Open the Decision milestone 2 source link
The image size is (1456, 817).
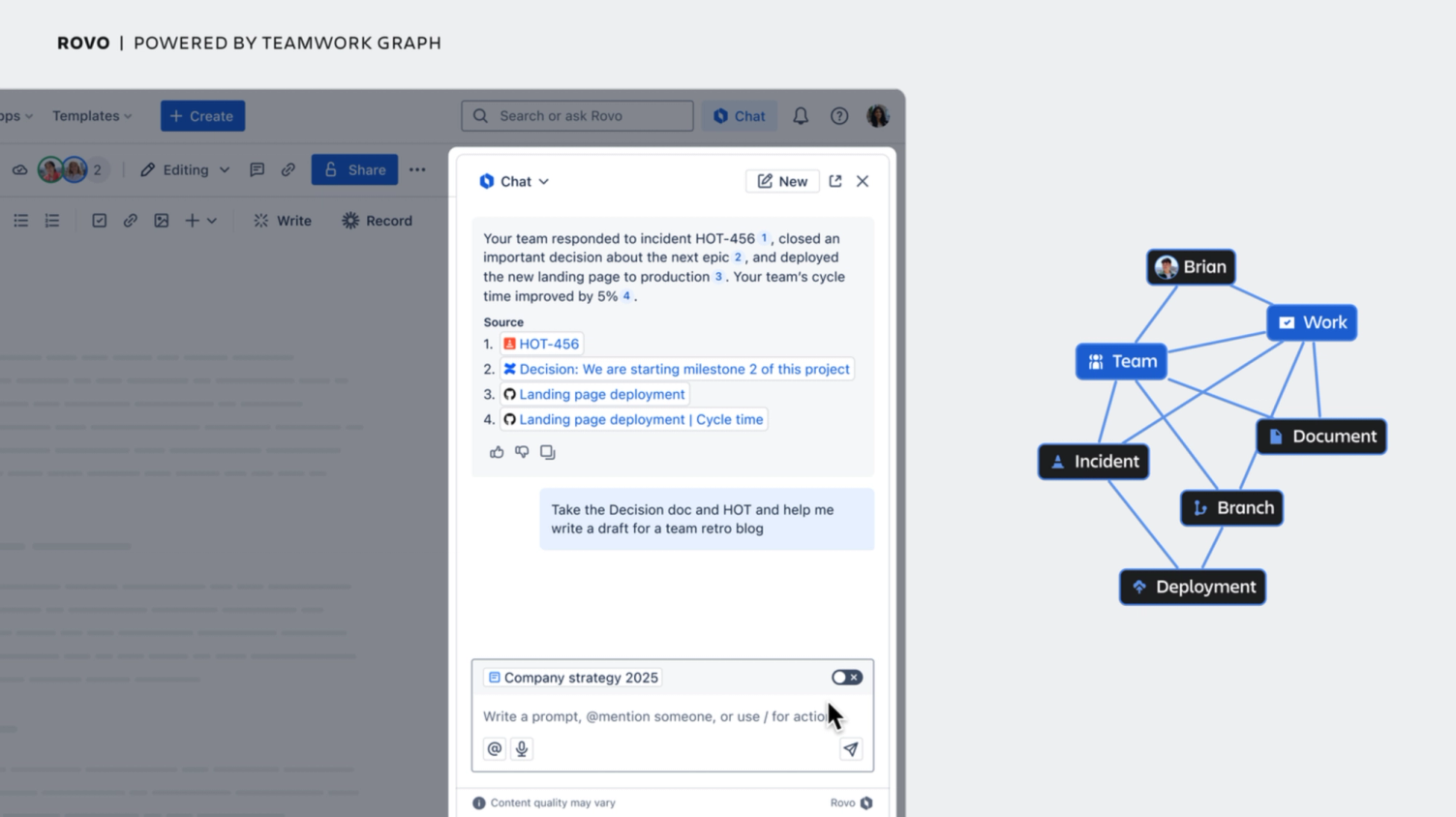coord(677,369)
